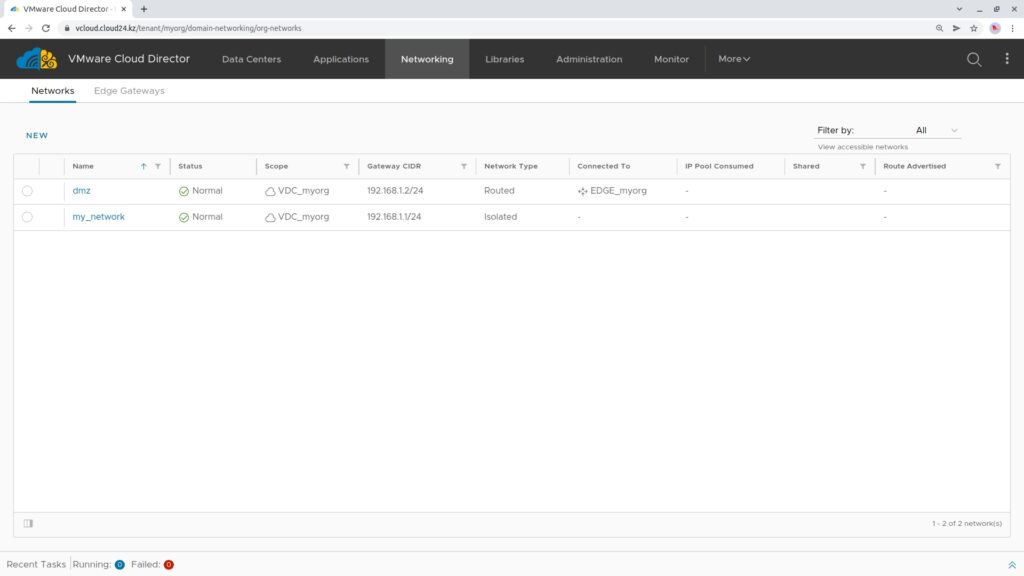Select the my_network radio button
Viewport: 1024px width, 576px height.
tap(27, 217)
